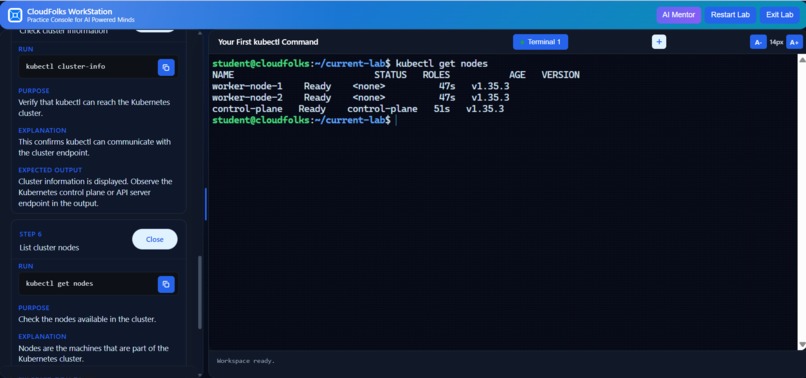Close Step 6 with the Close button

155,239
